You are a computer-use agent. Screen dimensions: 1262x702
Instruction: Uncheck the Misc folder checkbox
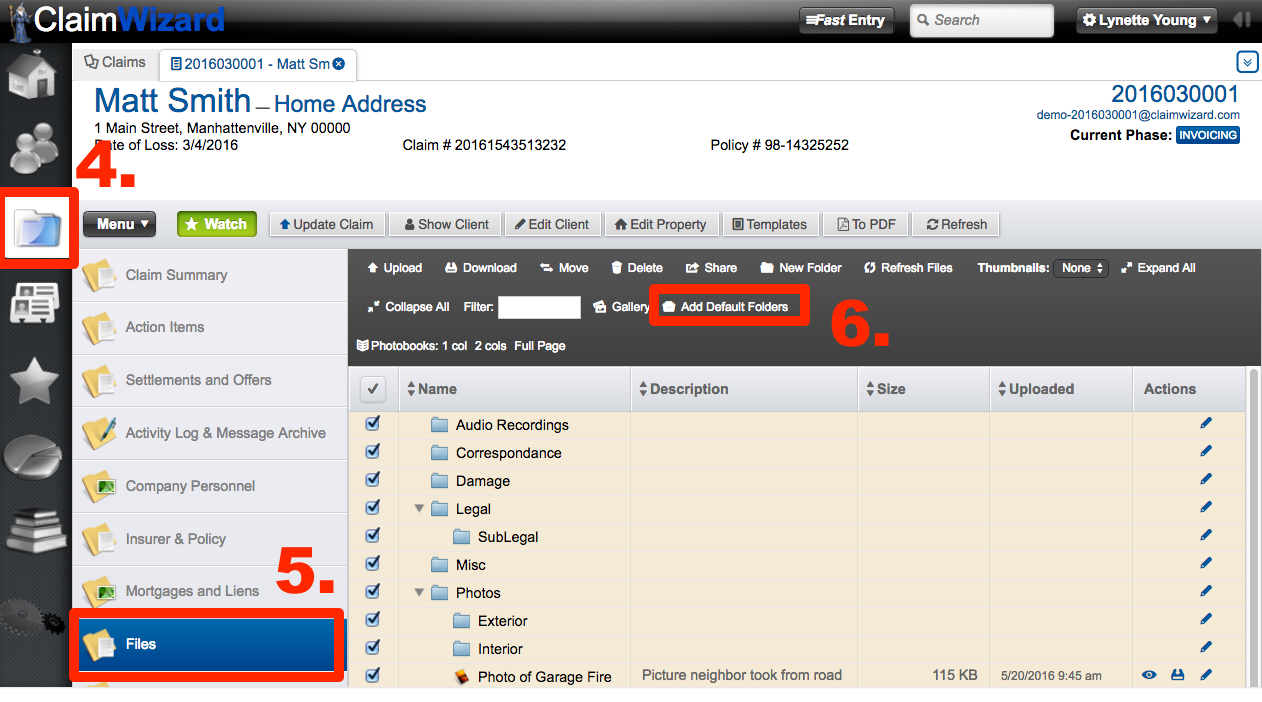pos(373,564)
